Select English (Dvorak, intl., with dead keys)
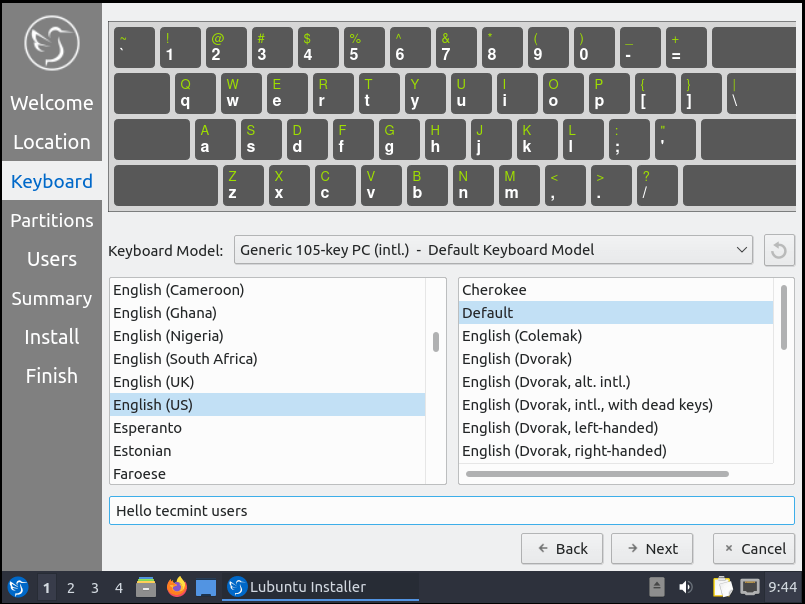 pyautogui.click(x=616, y=405)
